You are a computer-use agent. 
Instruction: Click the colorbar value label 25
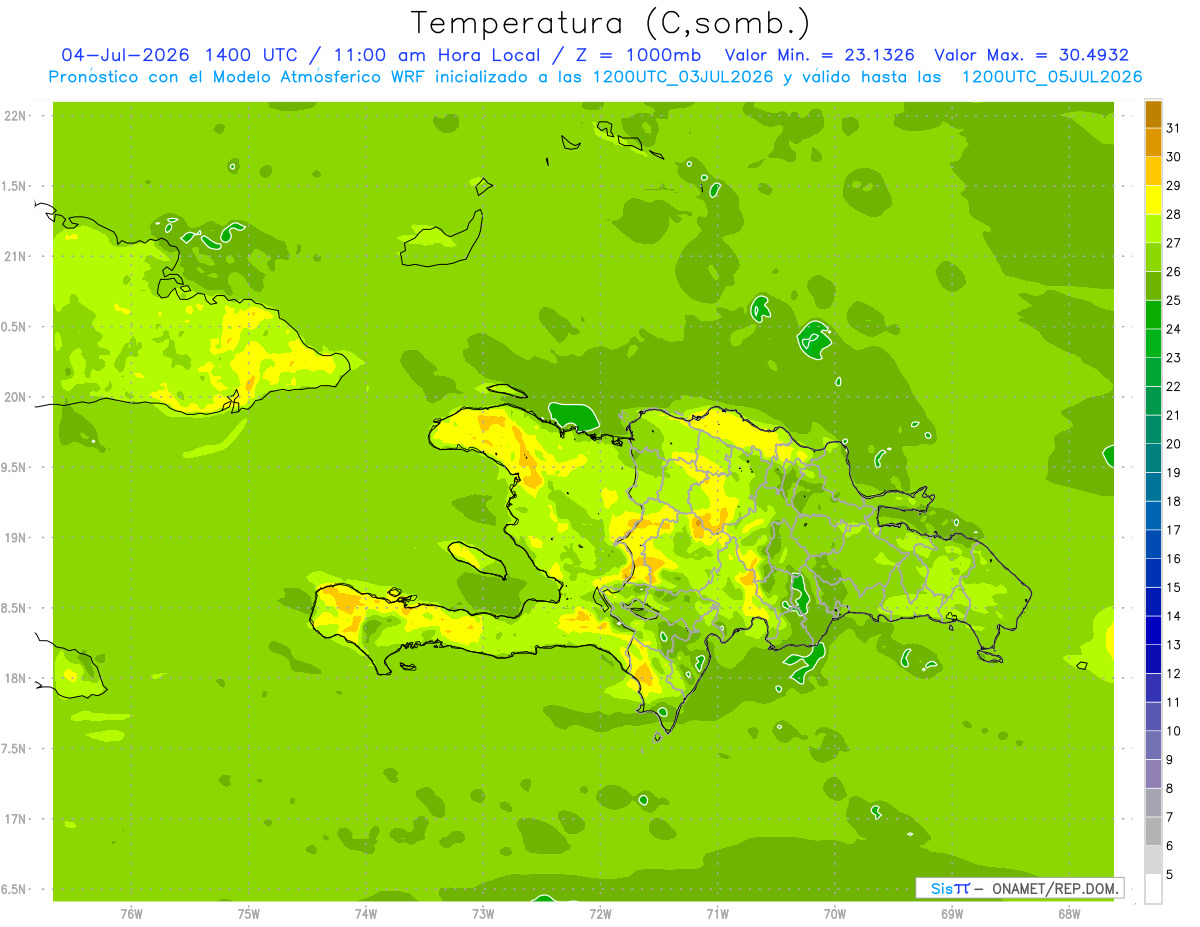point(1173,300)
